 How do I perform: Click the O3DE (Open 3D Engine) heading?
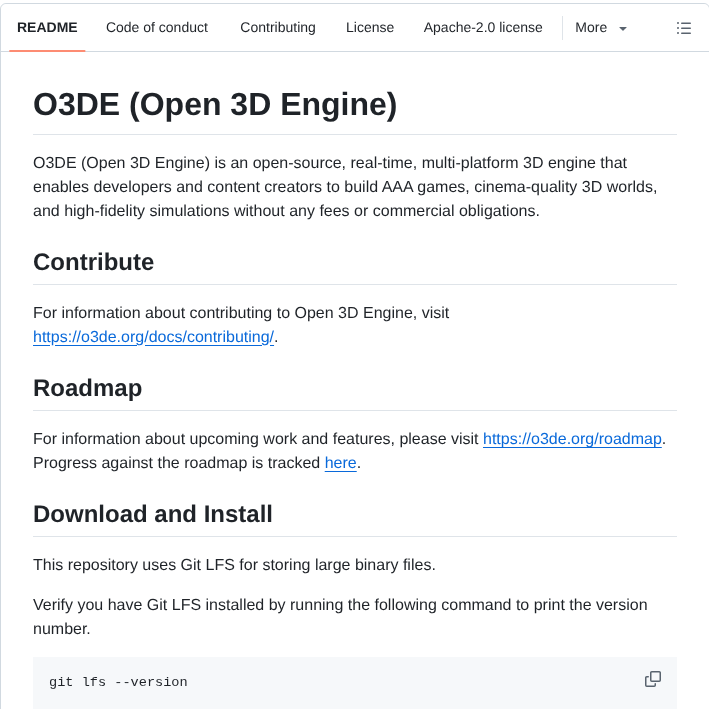[215, 105]
